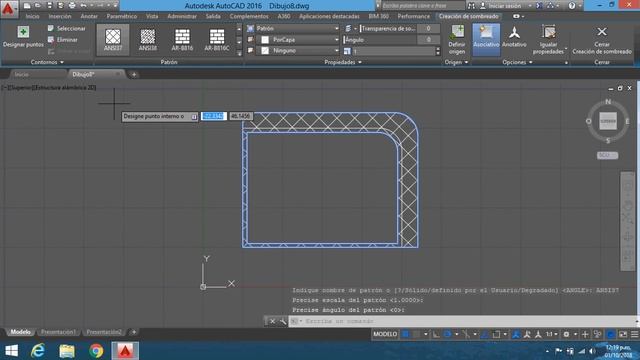Open annotation scale 1:1 dropdown
The image size is (640, 360).
pyautogui.click(x=552, y=334)
